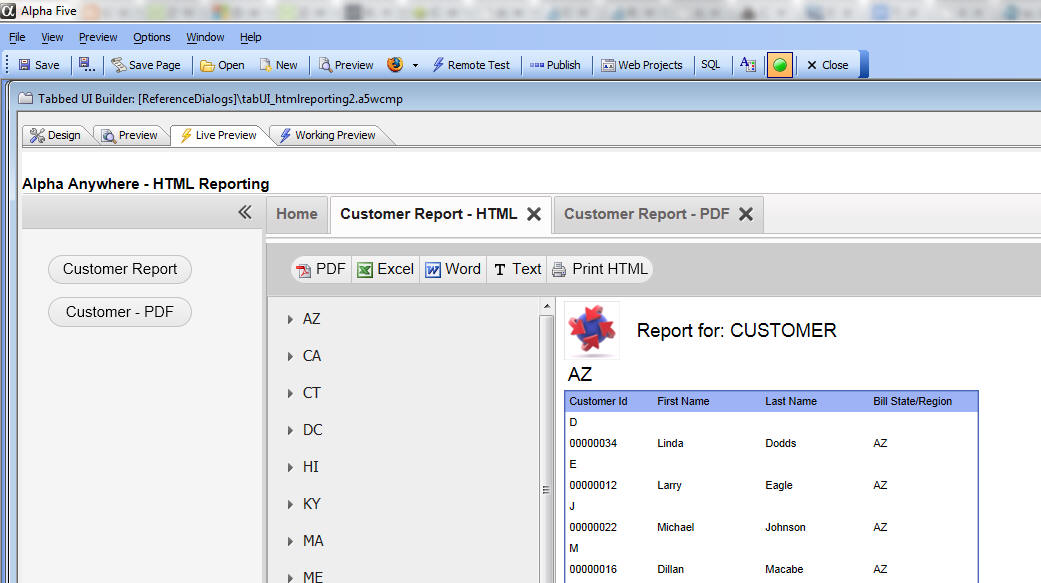
Task: Click the toolbar Close button
Action: point(827,65)
